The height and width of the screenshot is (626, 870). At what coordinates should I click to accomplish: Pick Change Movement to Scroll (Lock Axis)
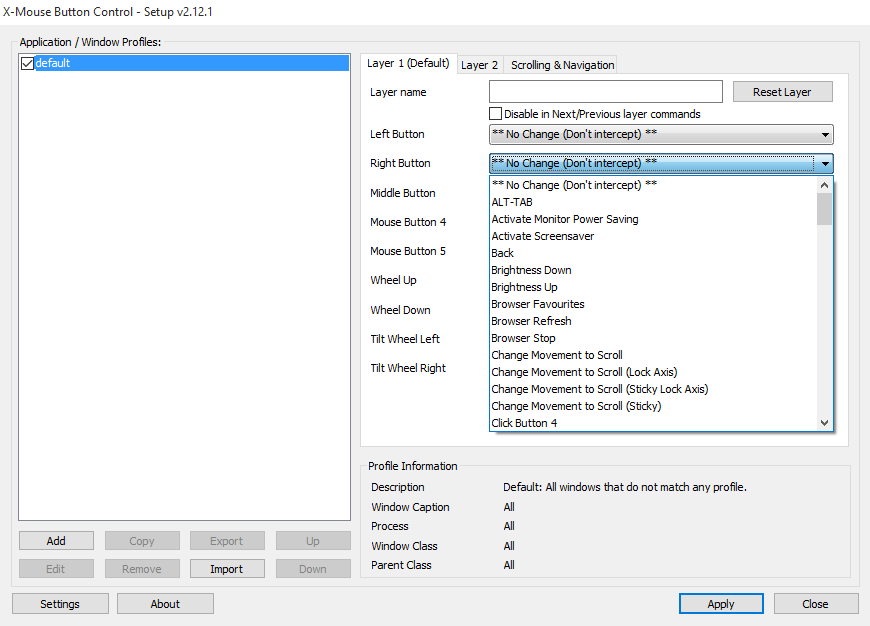pyautogui.click(x=654, y=372)
